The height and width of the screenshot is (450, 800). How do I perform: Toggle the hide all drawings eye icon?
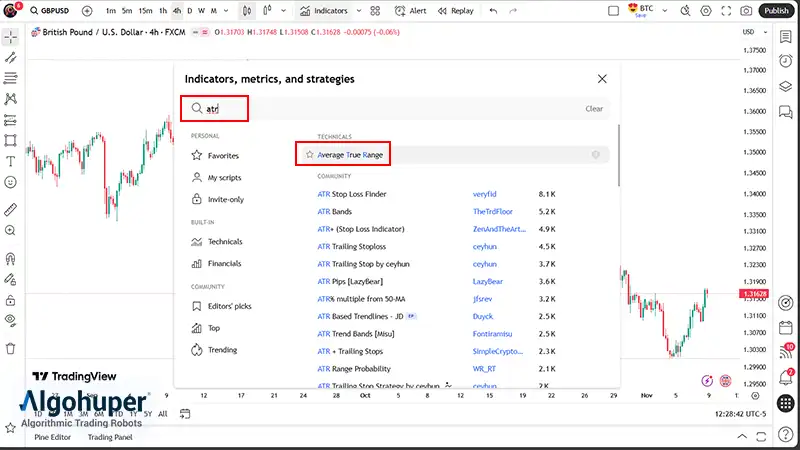(x=10, y=319)
